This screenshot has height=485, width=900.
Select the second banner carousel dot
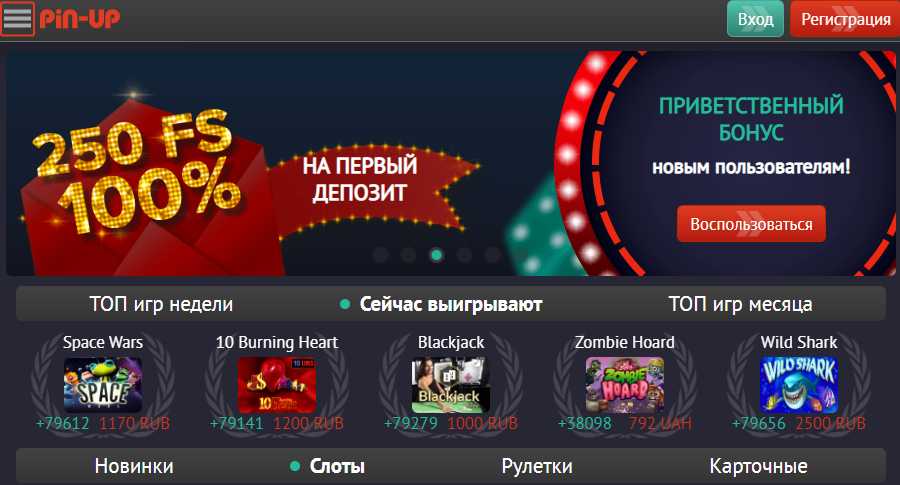[x=408, y=255]
